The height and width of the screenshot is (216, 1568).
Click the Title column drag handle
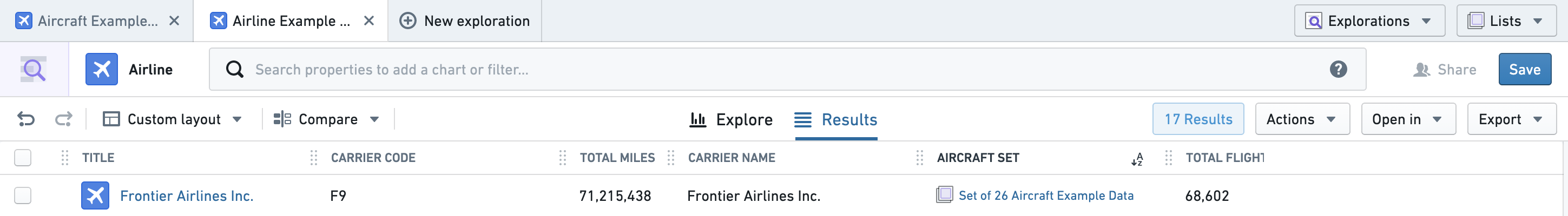point(64,158)
